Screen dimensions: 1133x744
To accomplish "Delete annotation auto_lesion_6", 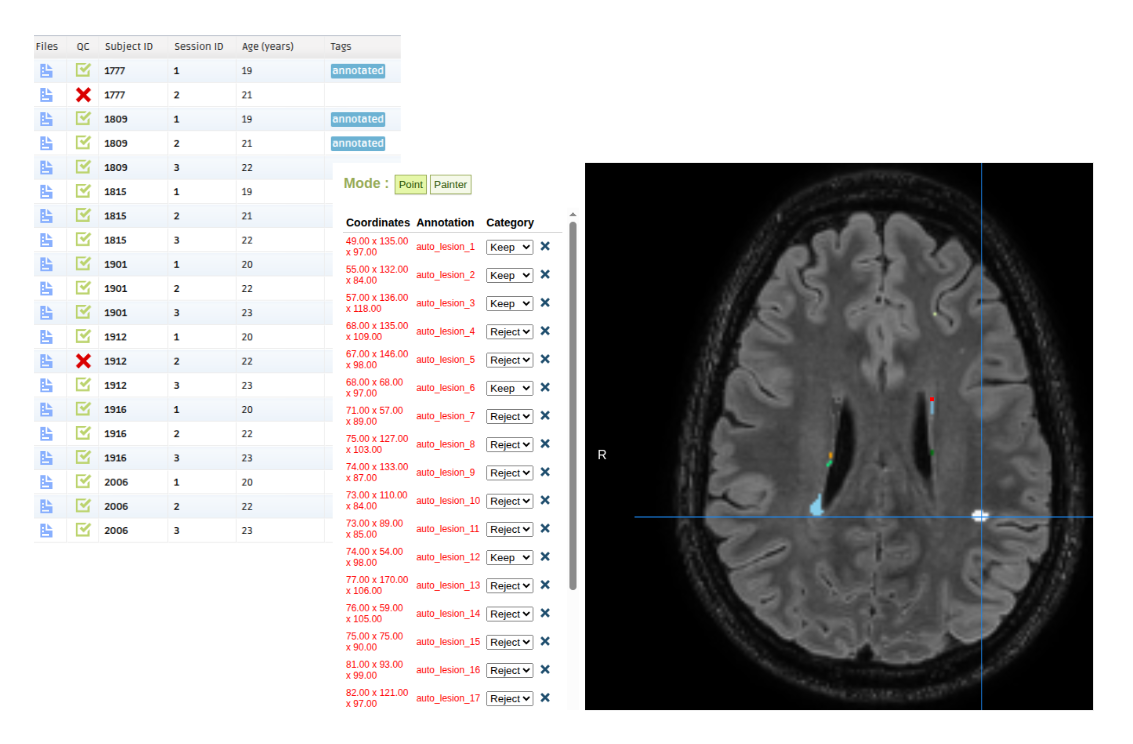I will [546, 387].
